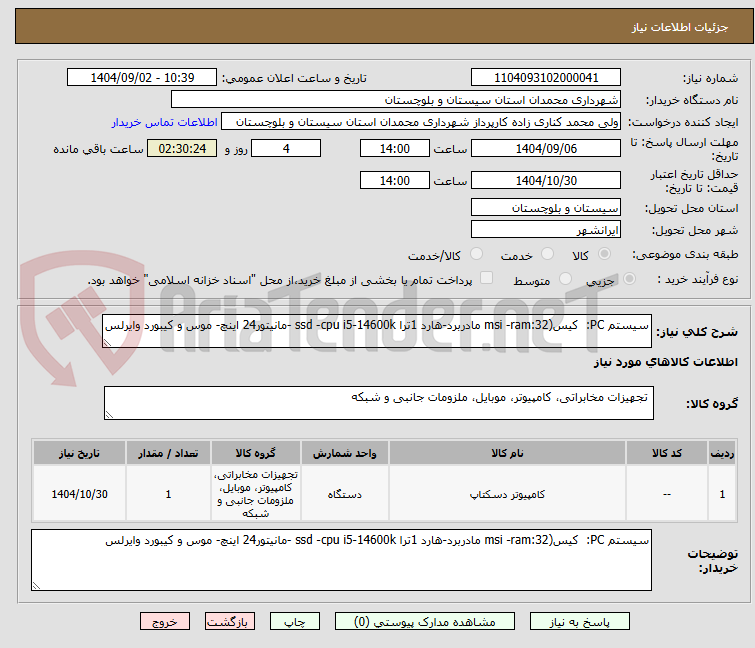Image resolution: width=755 pixels, height=648 pixels.
Task: Click the remaining days field showing 4
Action: click(286, 148)
